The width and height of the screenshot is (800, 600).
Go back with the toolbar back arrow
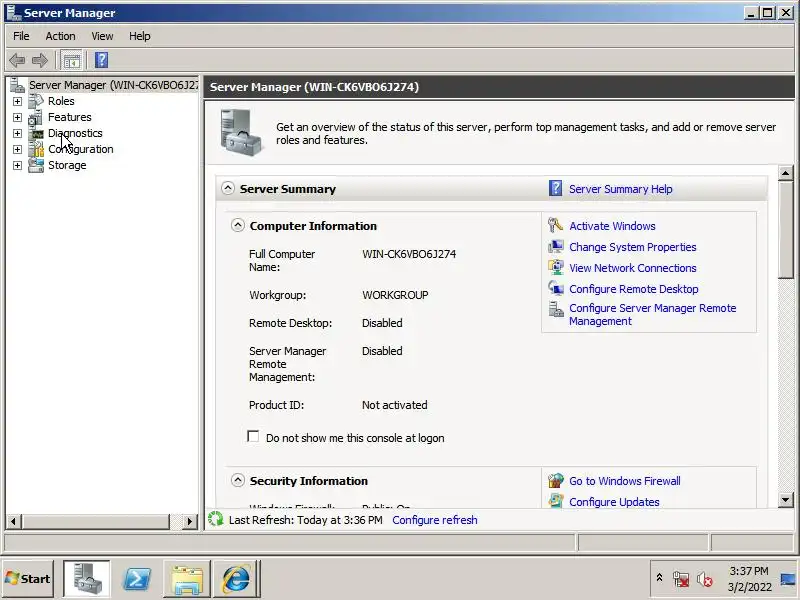click(17, 60)
